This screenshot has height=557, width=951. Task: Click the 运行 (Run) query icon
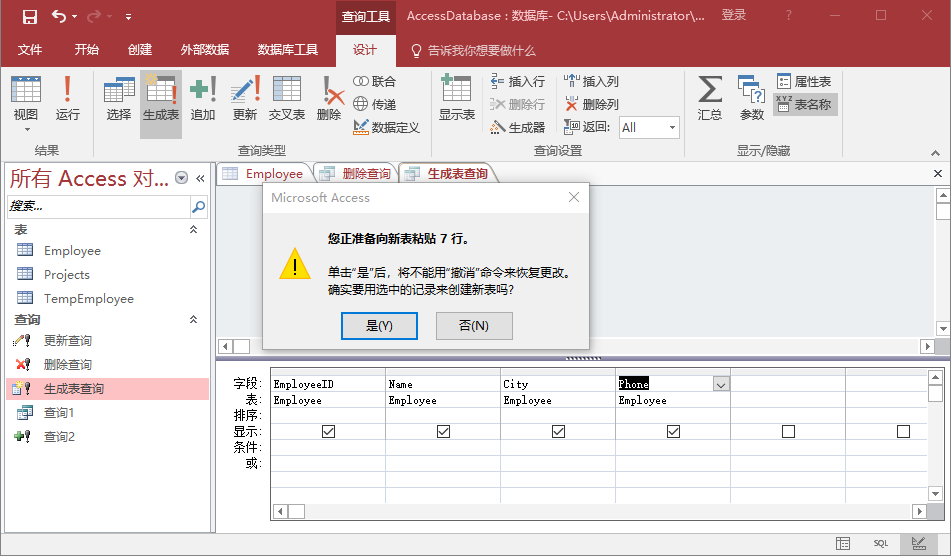pos(67,99)
